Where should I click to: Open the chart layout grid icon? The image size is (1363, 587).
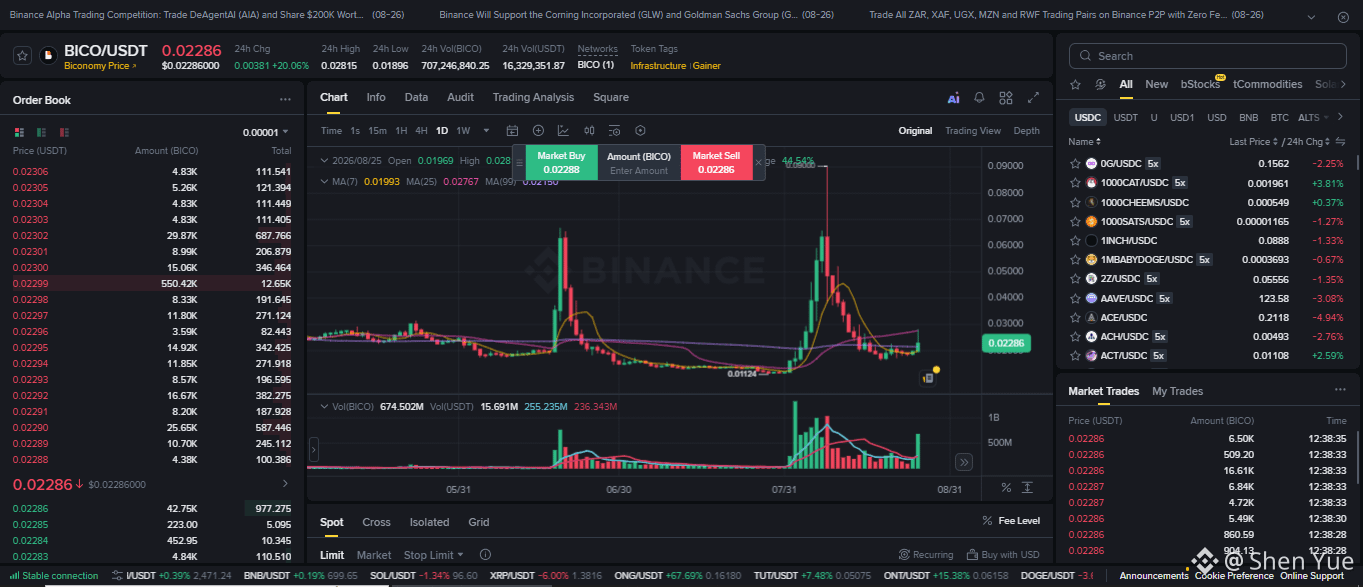(1006, 98)
